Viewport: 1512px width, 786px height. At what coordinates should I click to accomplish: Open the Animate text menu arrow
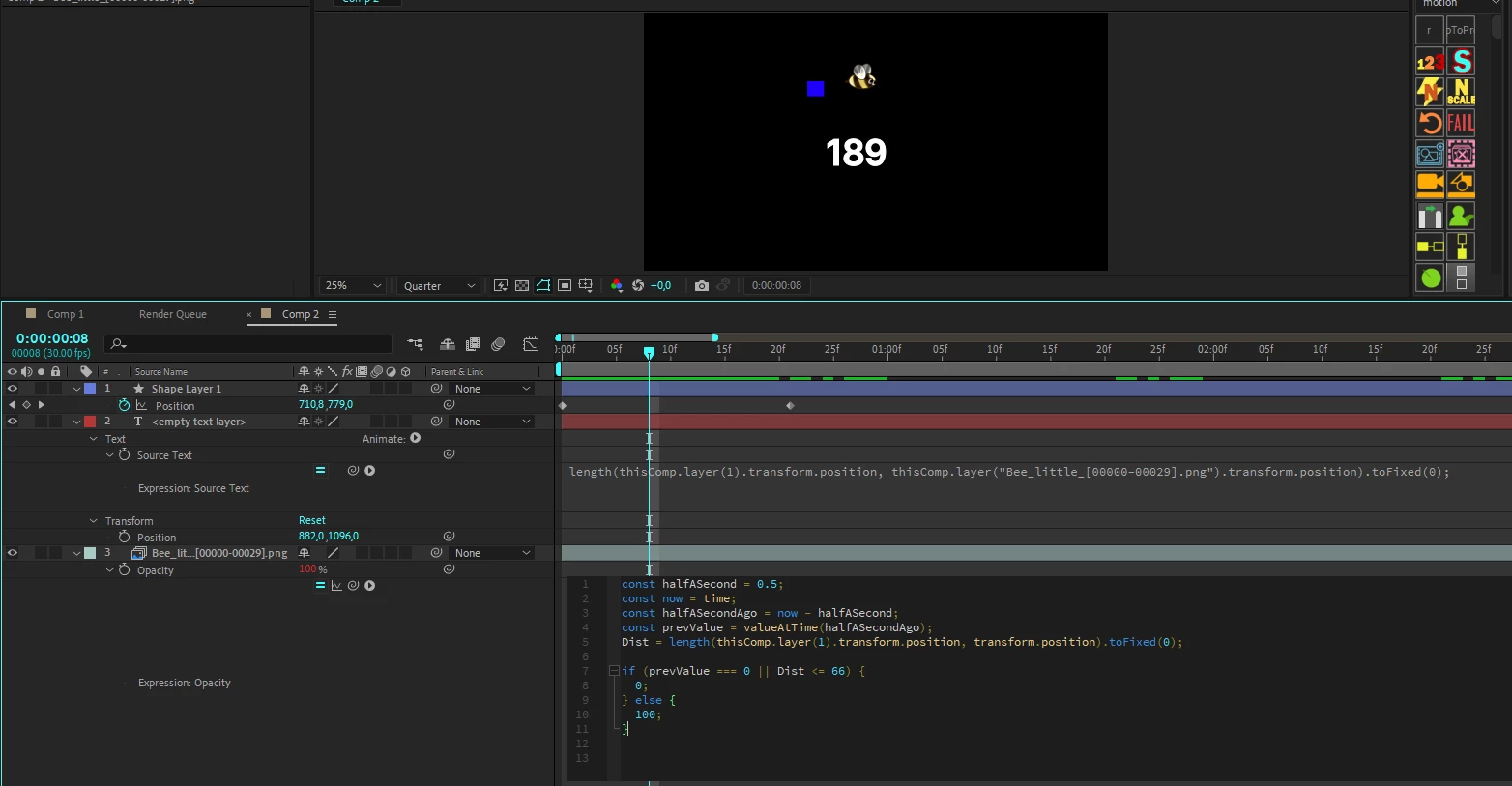[x=416, y=438]
